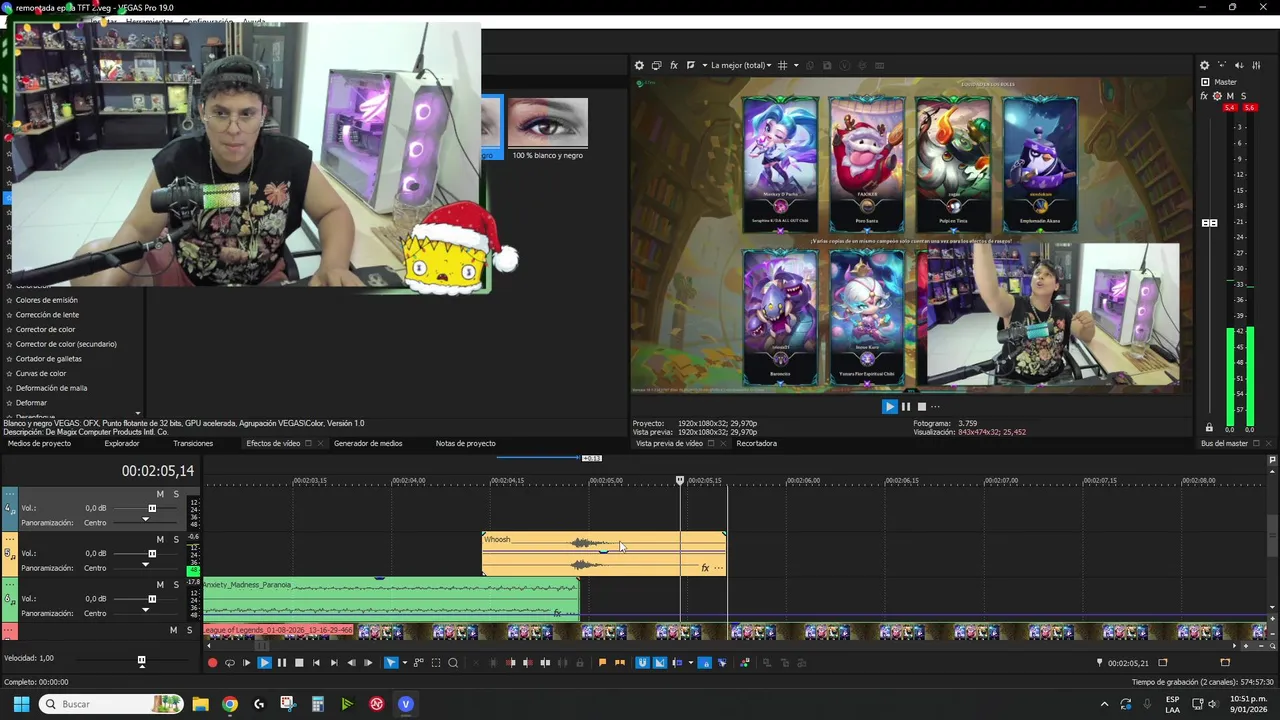Open track 6 more options dots
The width and height of the screenshot is (1280, 720).
pyautogui.click(x=10, y=584)
